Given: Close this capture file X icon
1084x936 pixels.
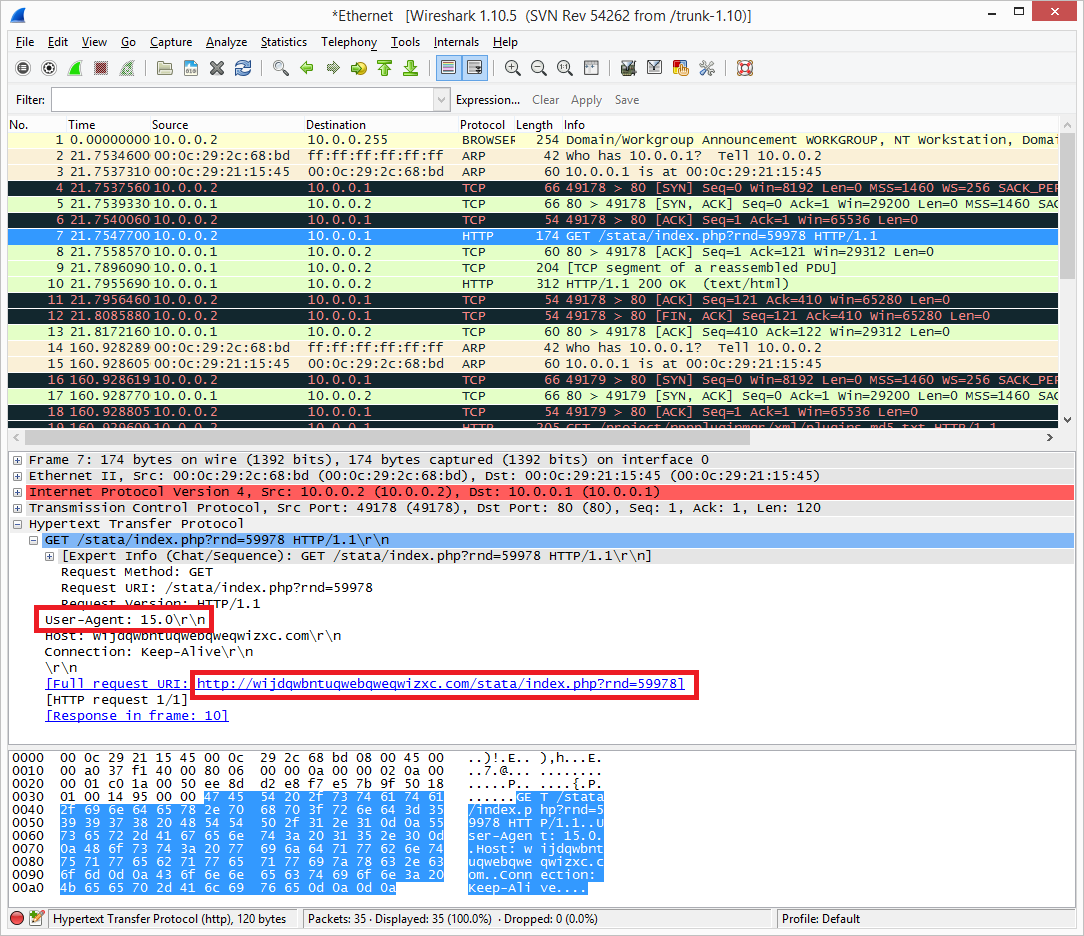Looking at the screenshot, I should (x=217, y=68).
